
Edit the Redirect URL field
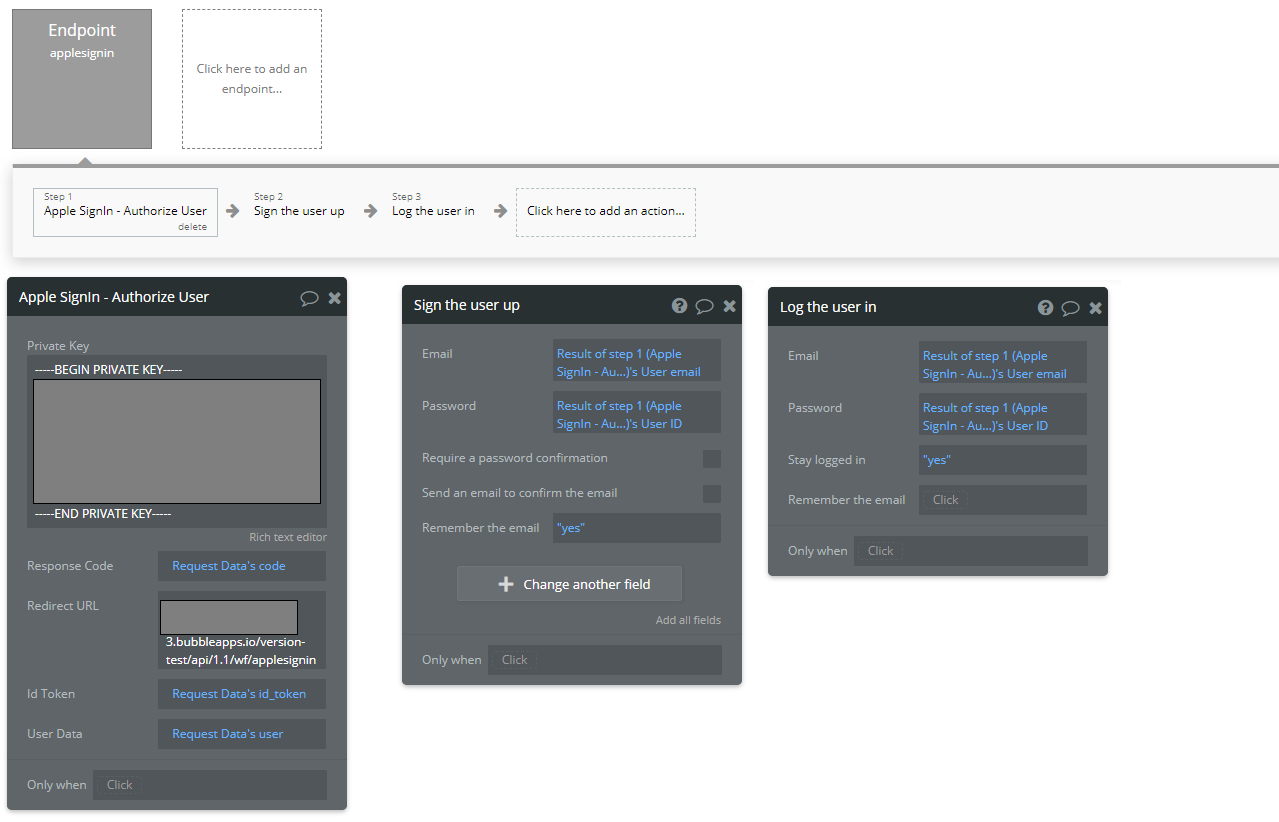tap(242, 630)
